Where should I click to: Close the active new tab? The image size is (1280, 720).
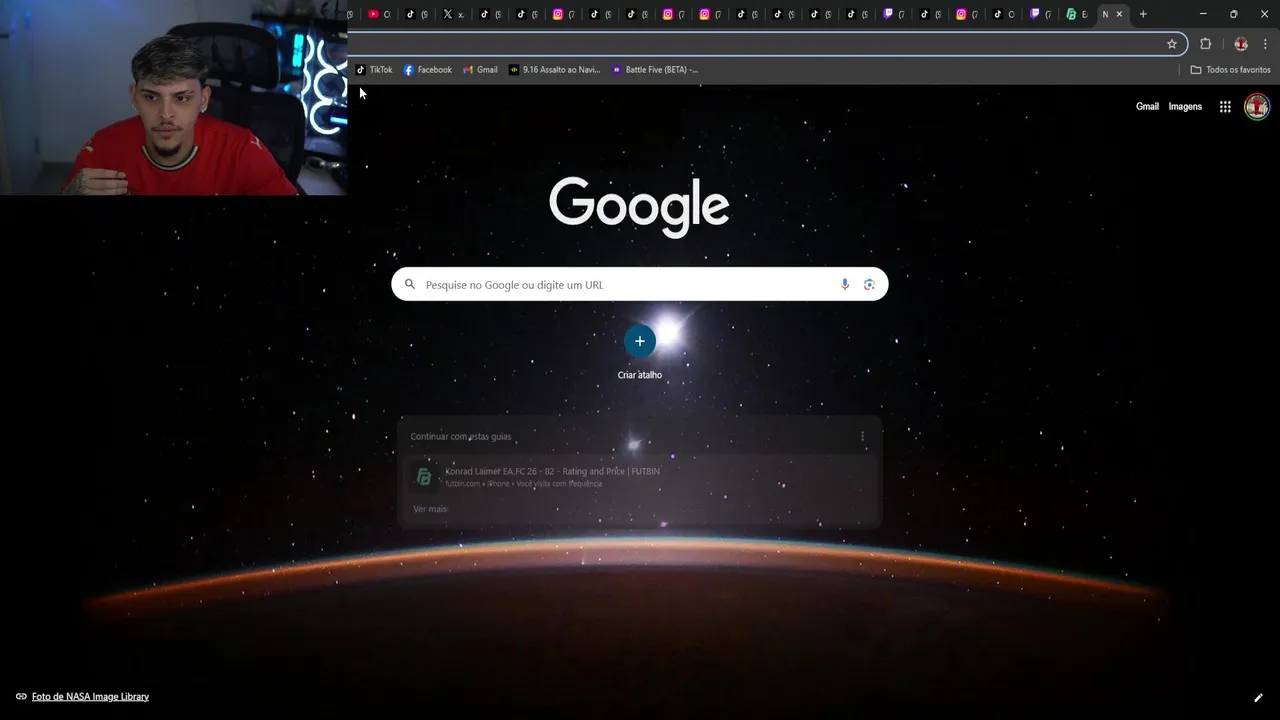pos(1119,14)
